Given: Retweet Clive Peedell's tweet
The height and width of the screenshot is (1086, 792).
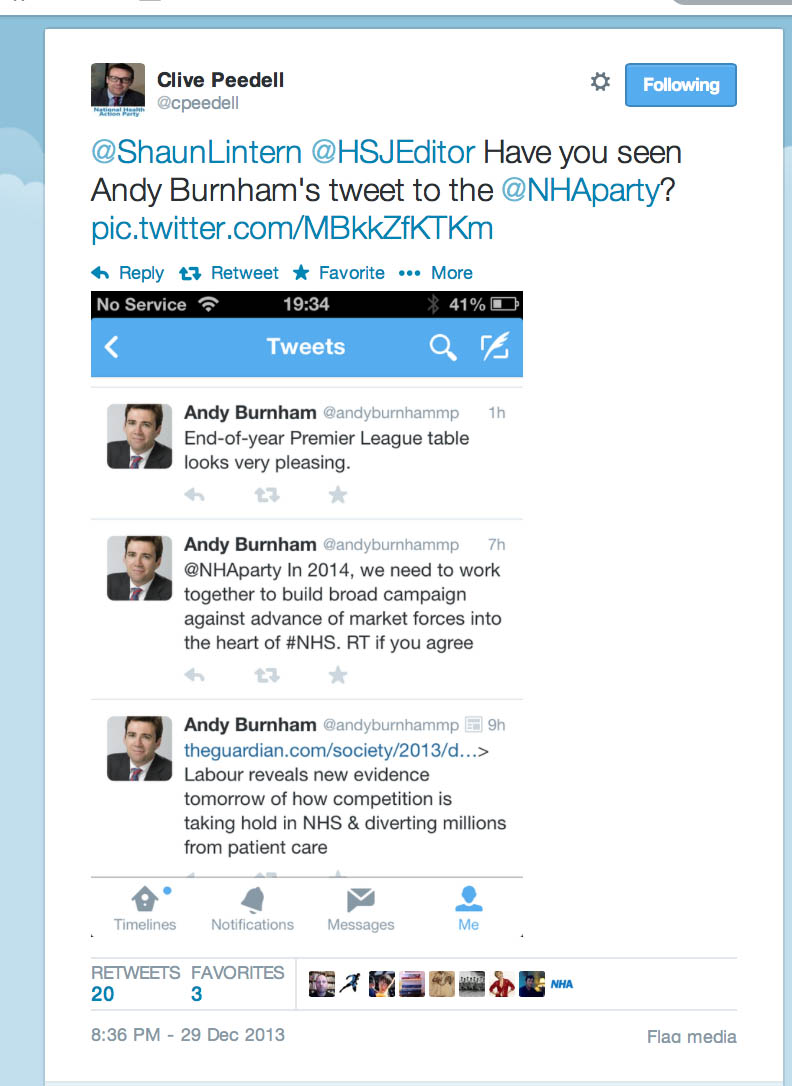Looking at the screenshot, I should coord(228,273).
